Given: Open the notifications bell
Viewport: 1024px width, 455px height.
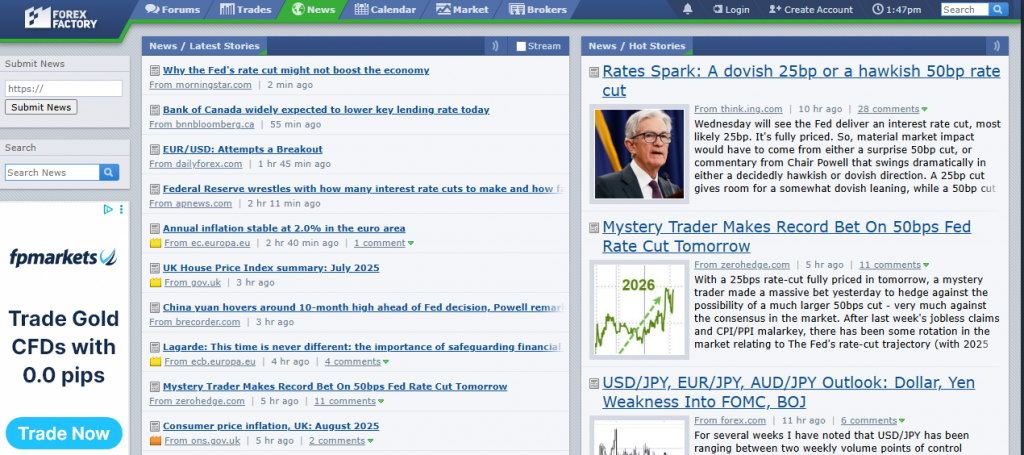Looking at the screenshot, I should click(687, 10).
